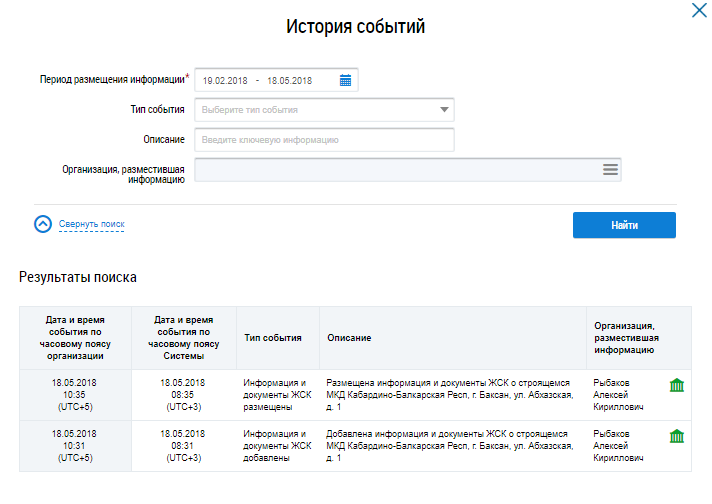This screenshot has height=504, width=712.
Task: Click the circular collapse chevron icon
Action: click(43, 224)
